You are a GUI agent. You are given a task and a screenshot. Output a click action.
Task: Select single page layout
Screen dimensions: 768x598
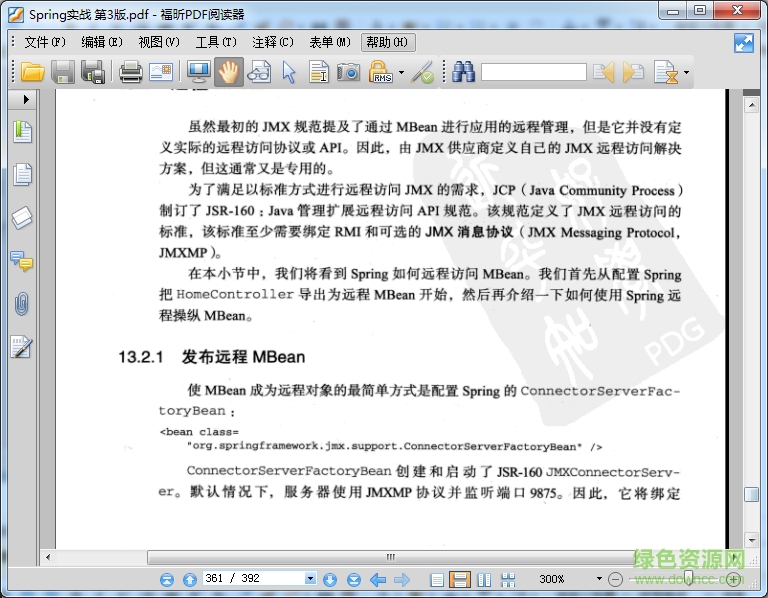[437, 580]
